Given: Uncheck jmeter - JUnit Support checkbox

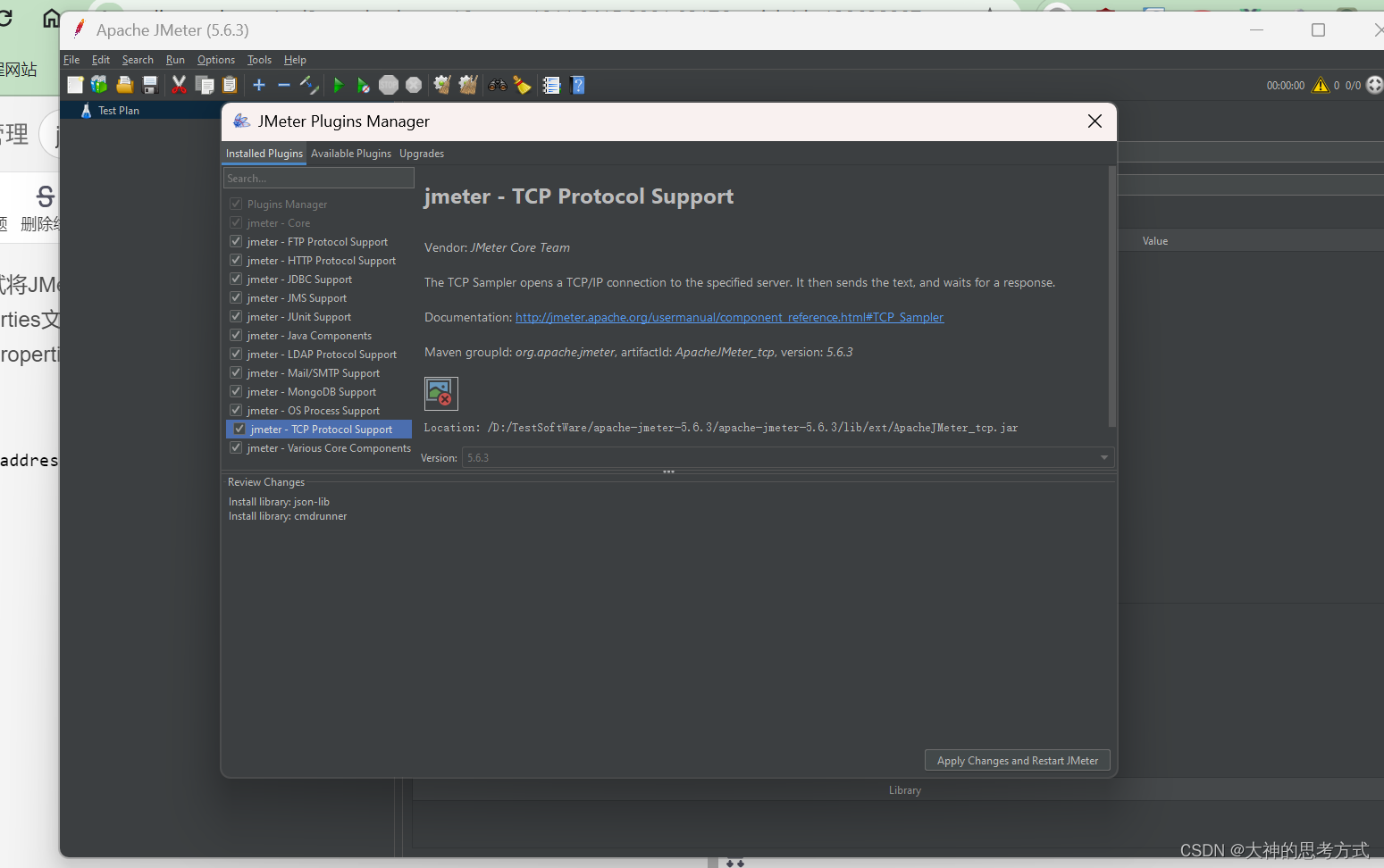Looking at the screenshot, I should coord(236,316).
